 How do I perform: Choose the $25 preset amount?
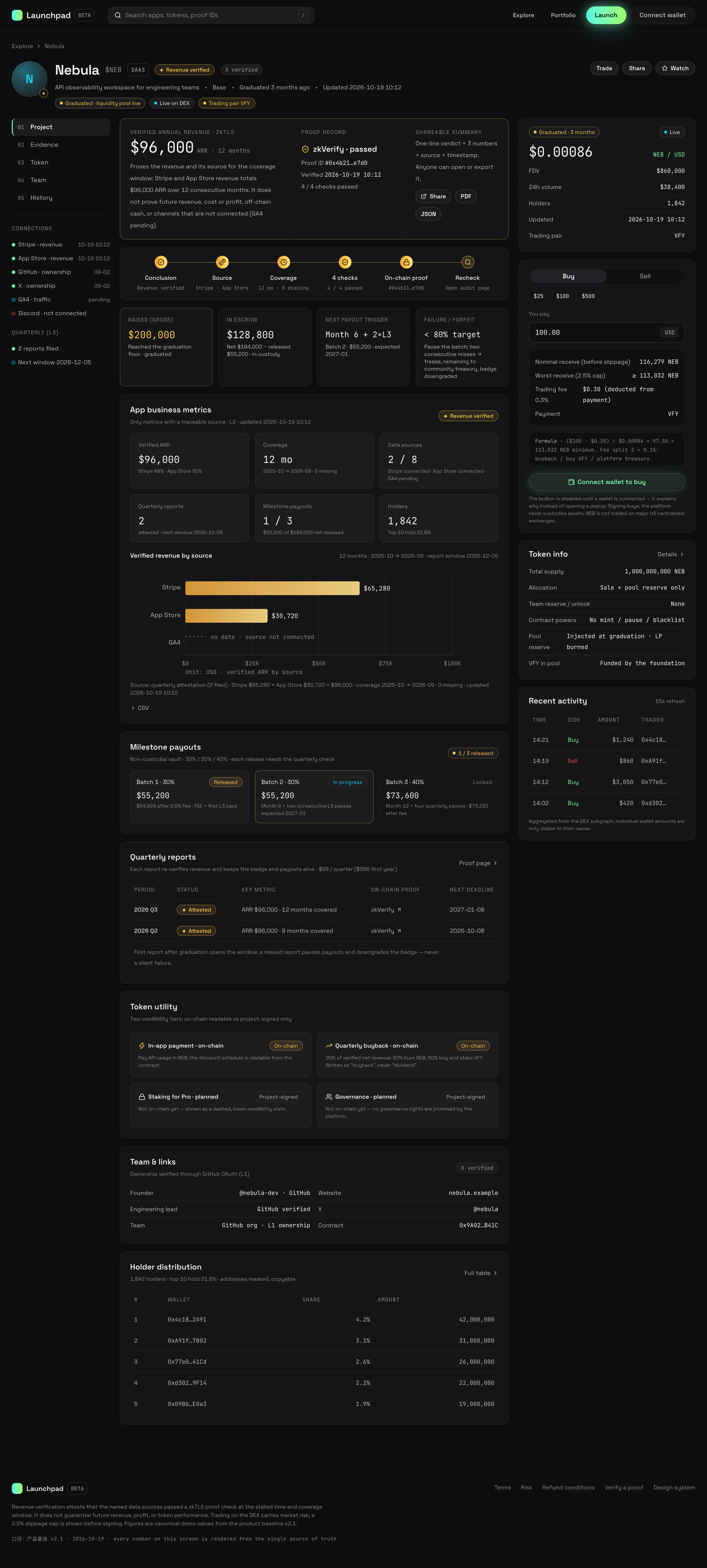click(x=538, y=297)
